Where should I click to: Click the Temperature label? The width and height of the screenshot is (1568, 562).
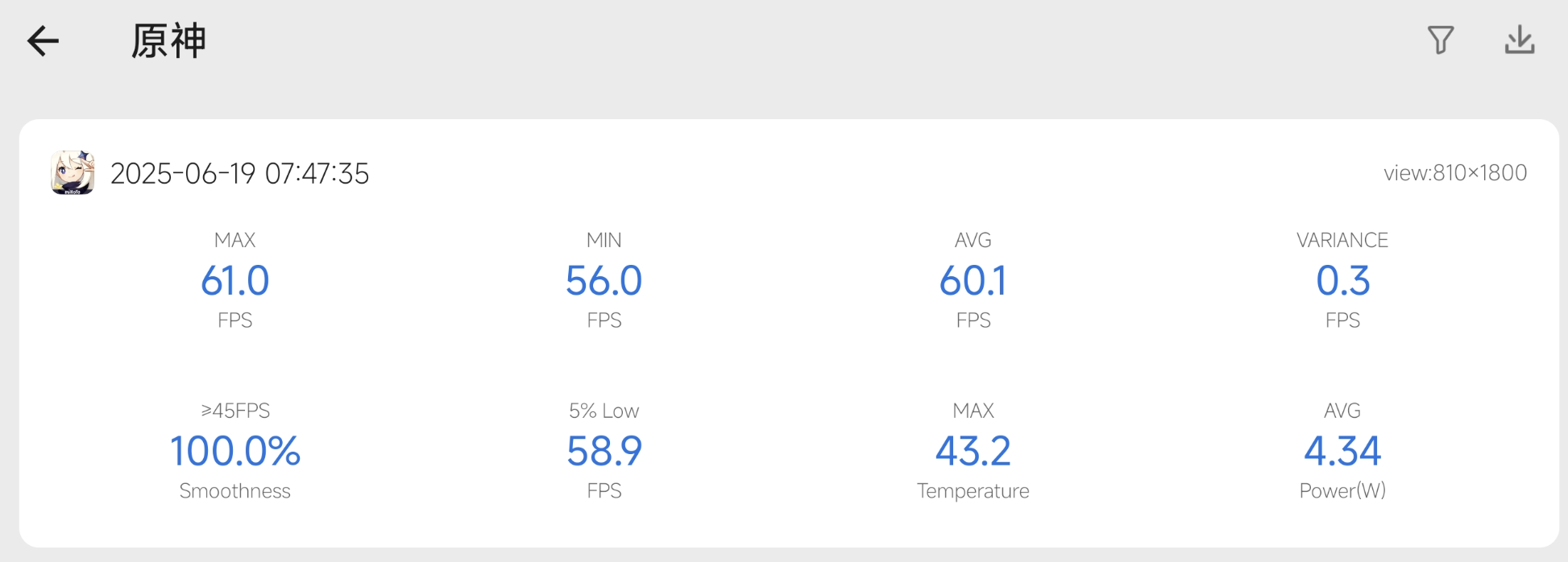click(973, 491)
